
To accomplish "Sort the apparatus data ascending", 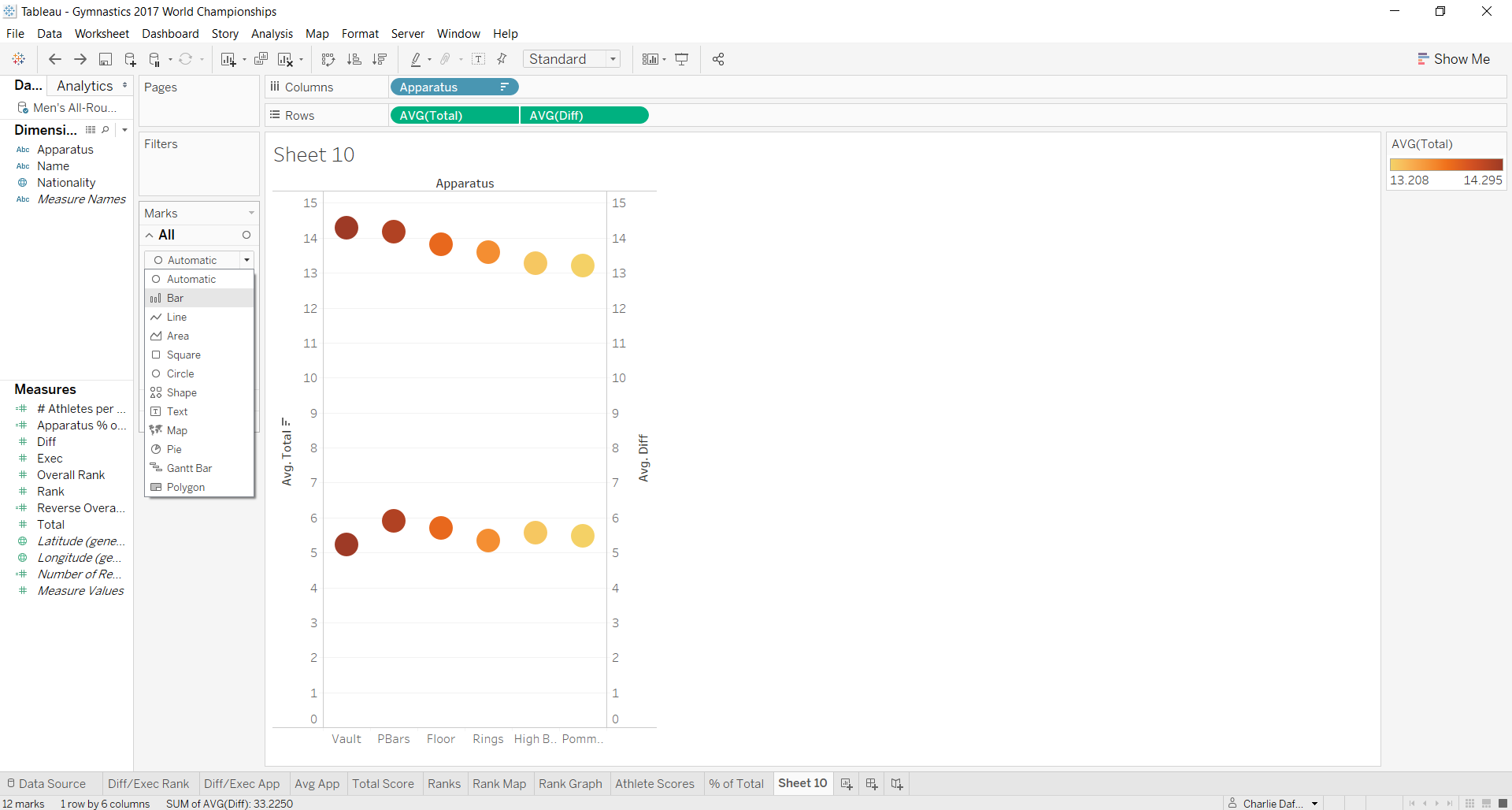I will coord(354,59).
